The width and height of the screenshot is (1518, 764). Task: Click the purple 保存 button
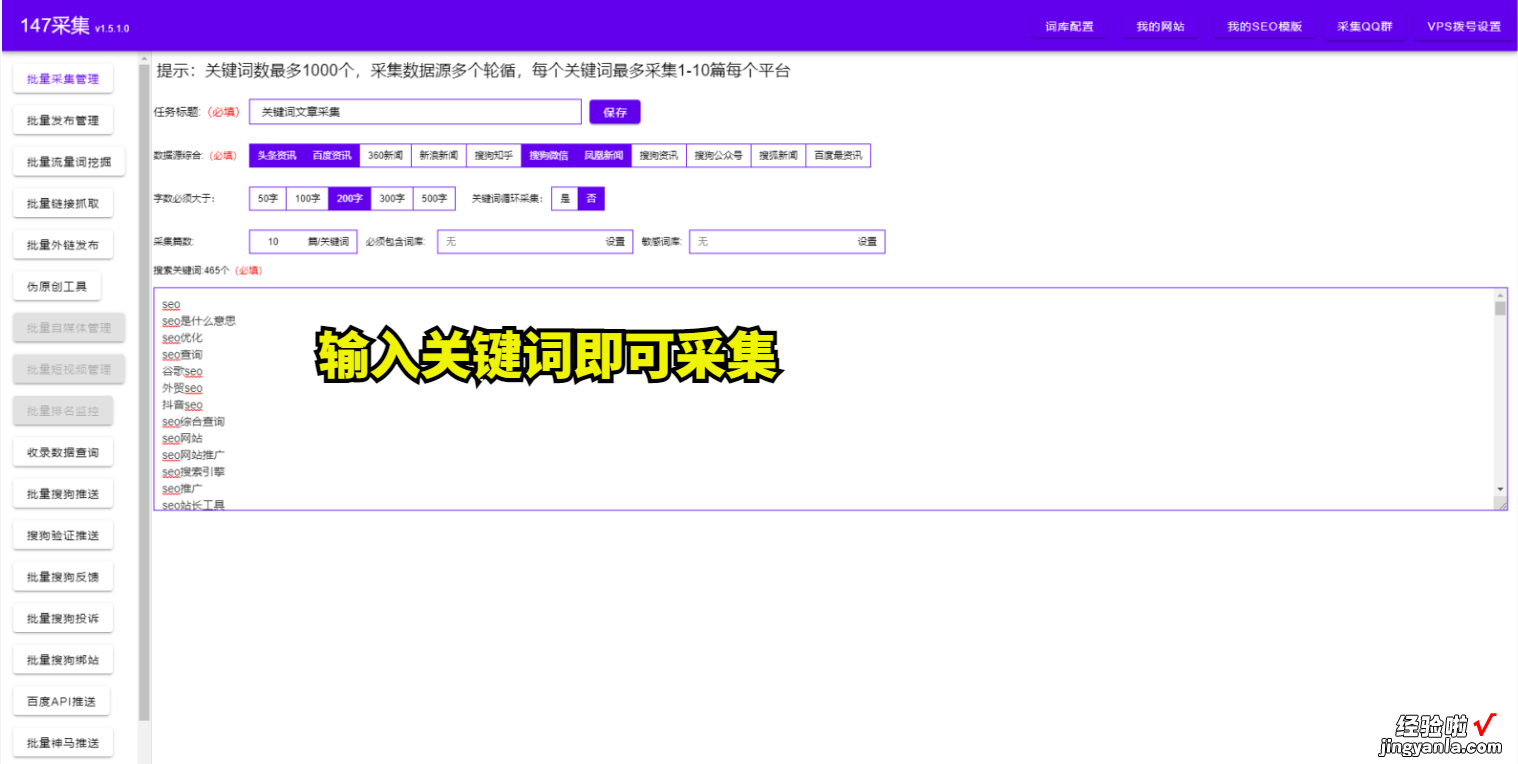tap(615, 112)
